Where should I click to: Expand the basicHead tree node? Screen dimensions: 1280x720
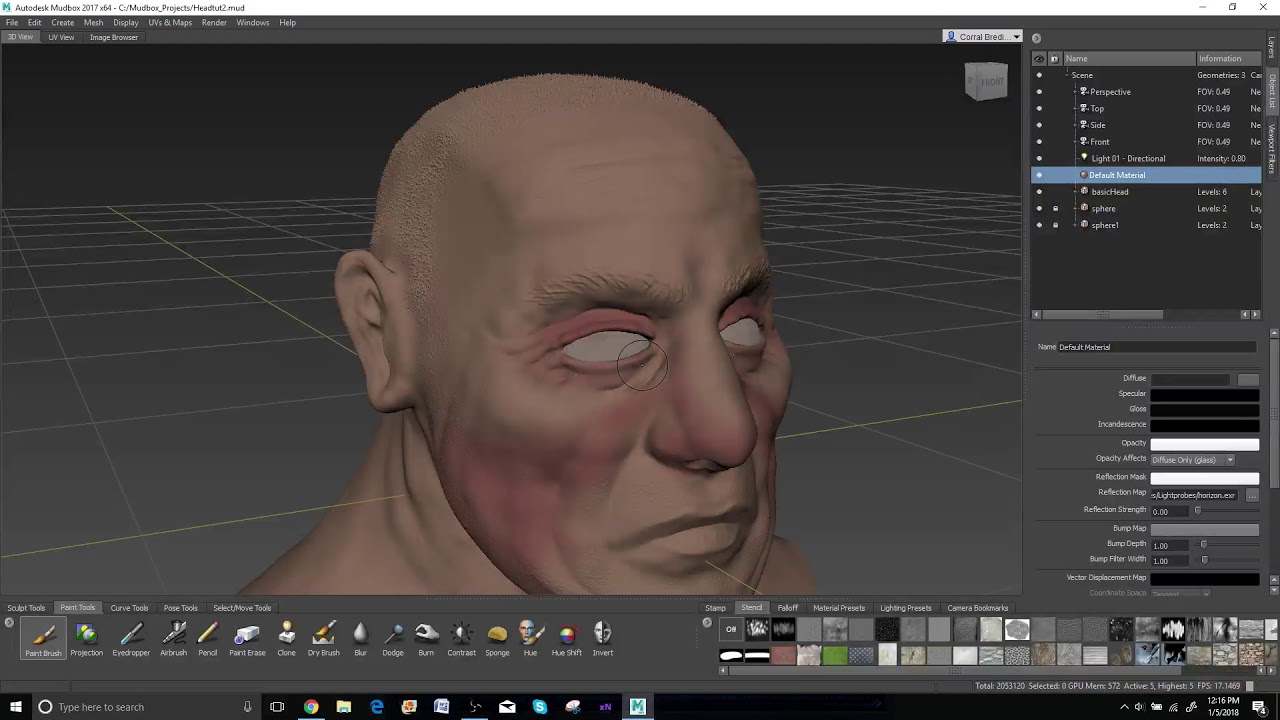click(x=1074, y=192)
